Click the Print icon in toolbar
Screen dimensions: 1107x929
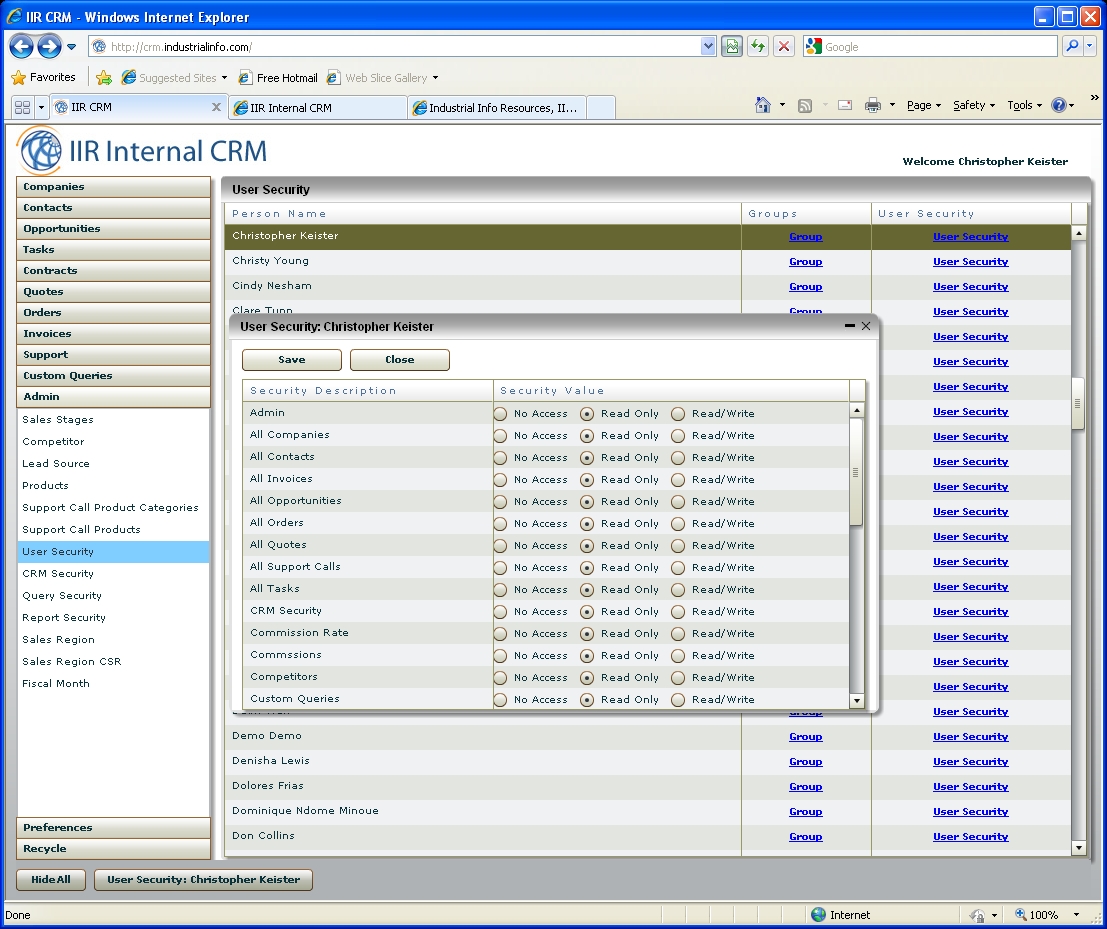pyautogui.click(x=872, y=105)
